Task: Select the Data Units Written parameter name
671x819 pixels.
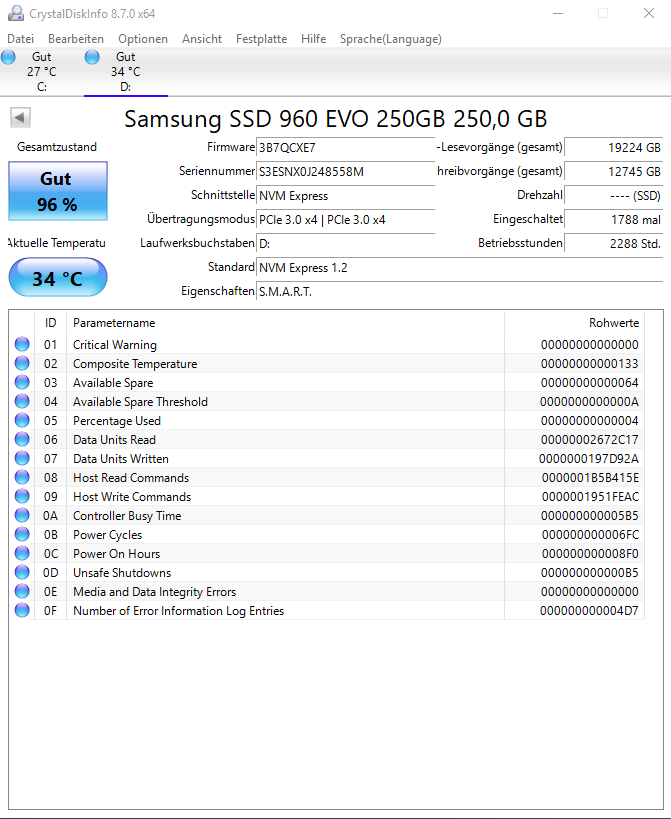Action: (x=121, y=459)
